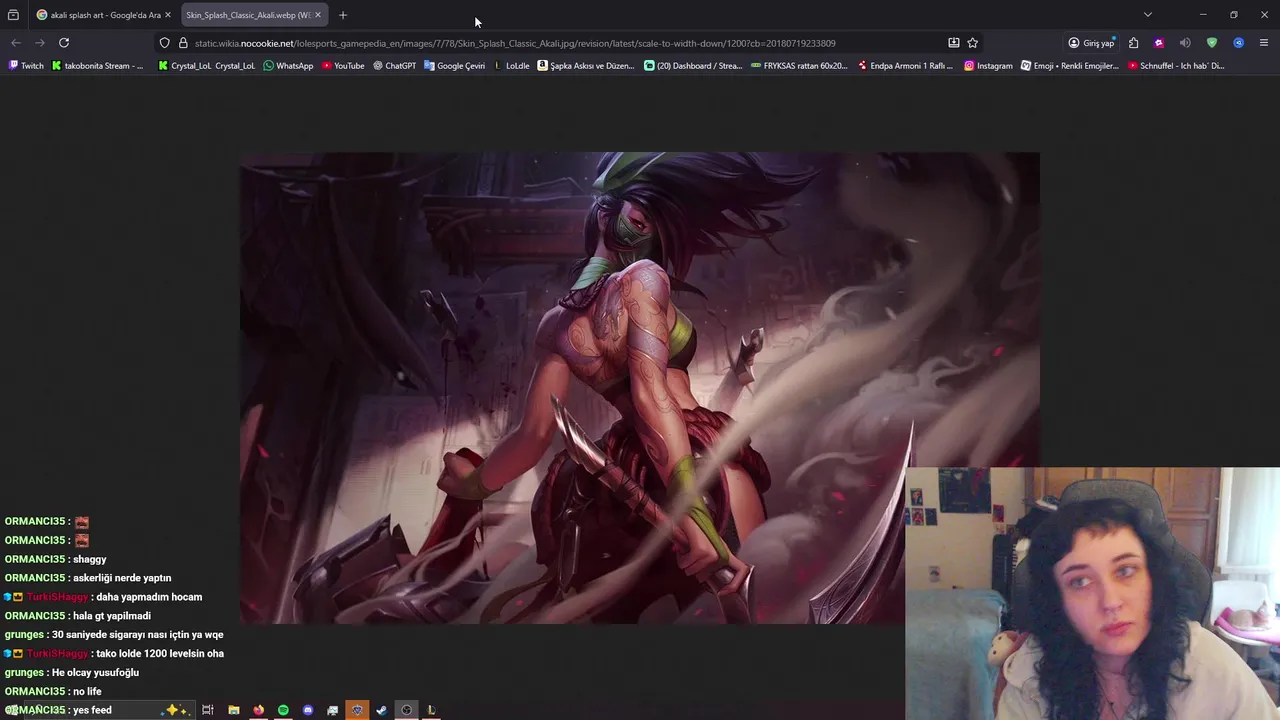Image resolution: width=1280 pixels, height=720 pixels.
Task: Open File Explorer from the taskbar
Action: (x=234, y=710)
